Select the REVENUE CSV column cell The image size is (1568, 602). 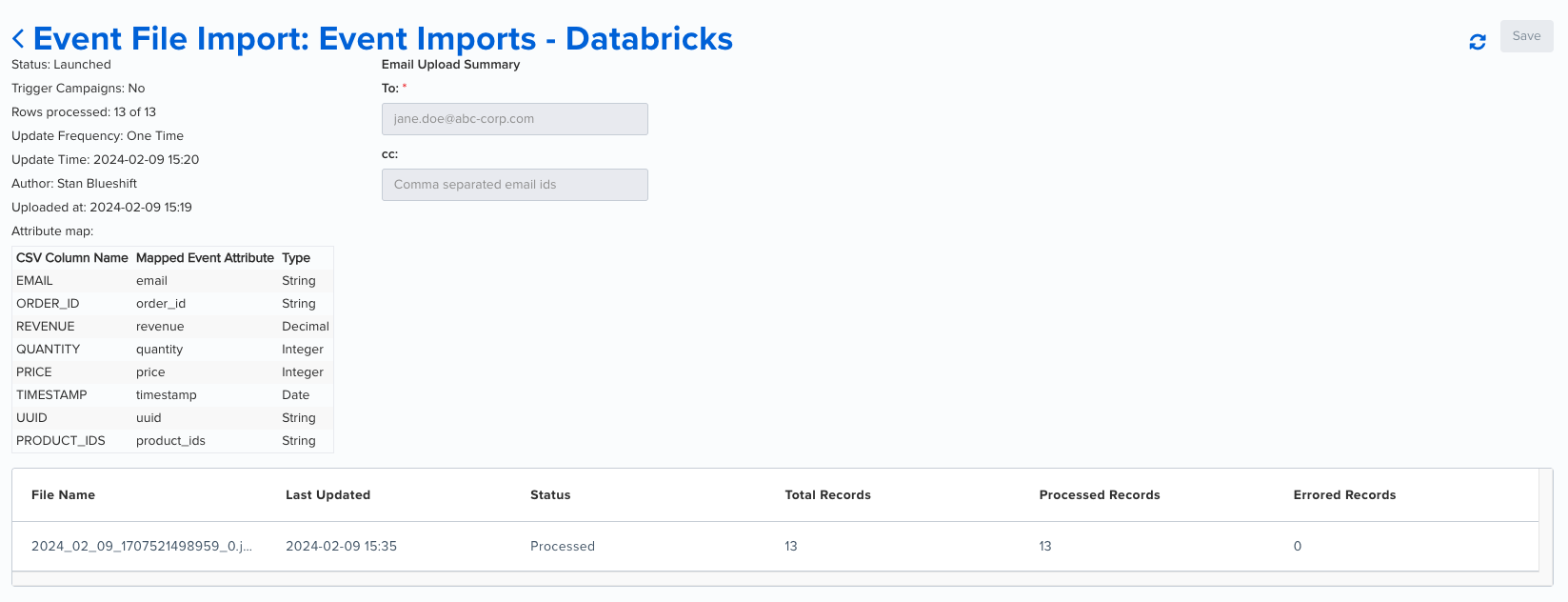click(45, 327)
